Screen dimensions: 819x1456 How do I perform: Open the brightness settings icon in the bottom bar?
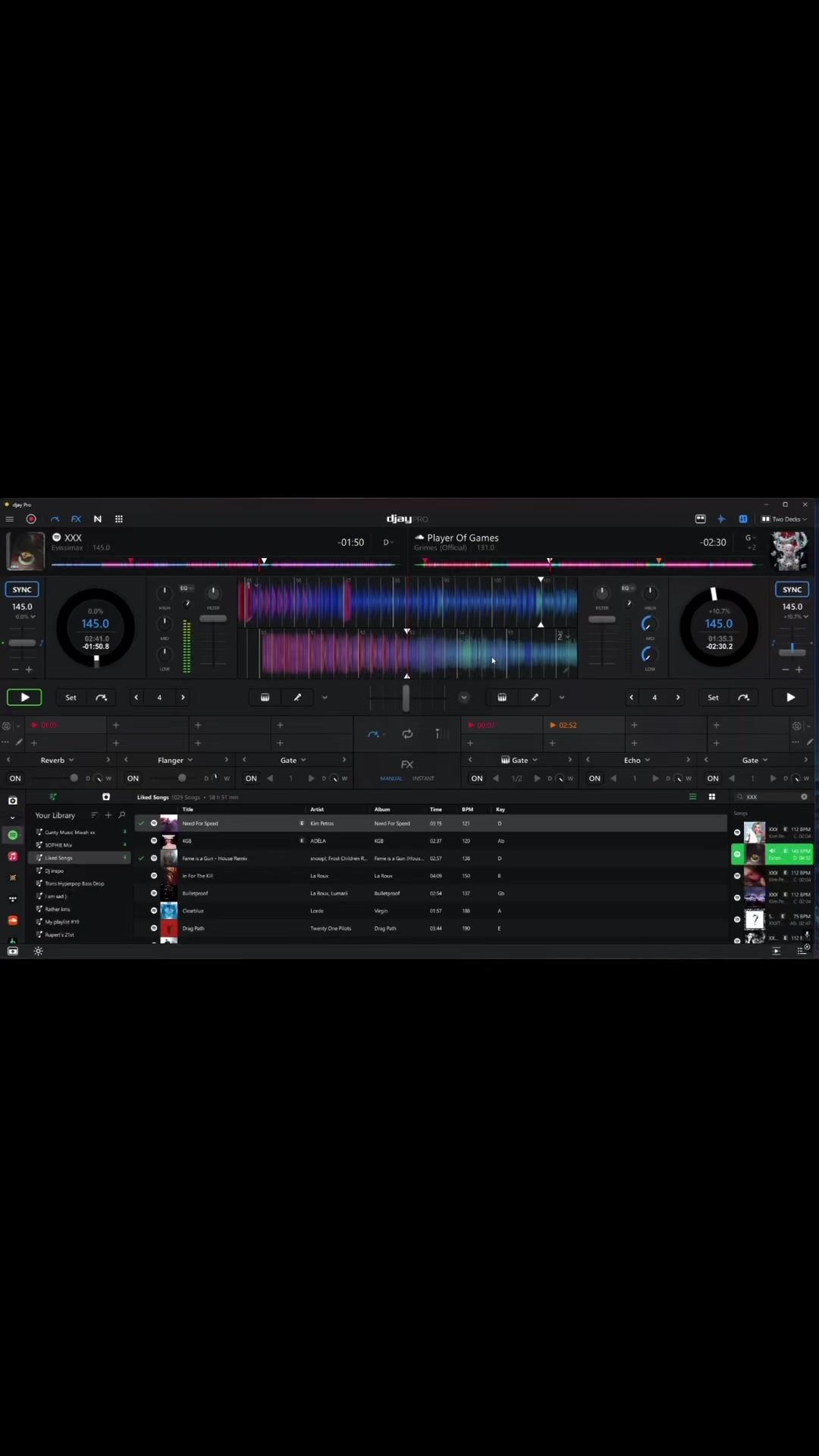38,952
